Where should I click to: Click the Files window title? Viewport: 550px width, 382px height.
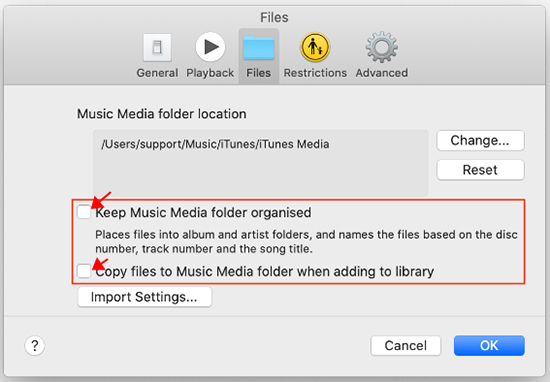[274, 17]
